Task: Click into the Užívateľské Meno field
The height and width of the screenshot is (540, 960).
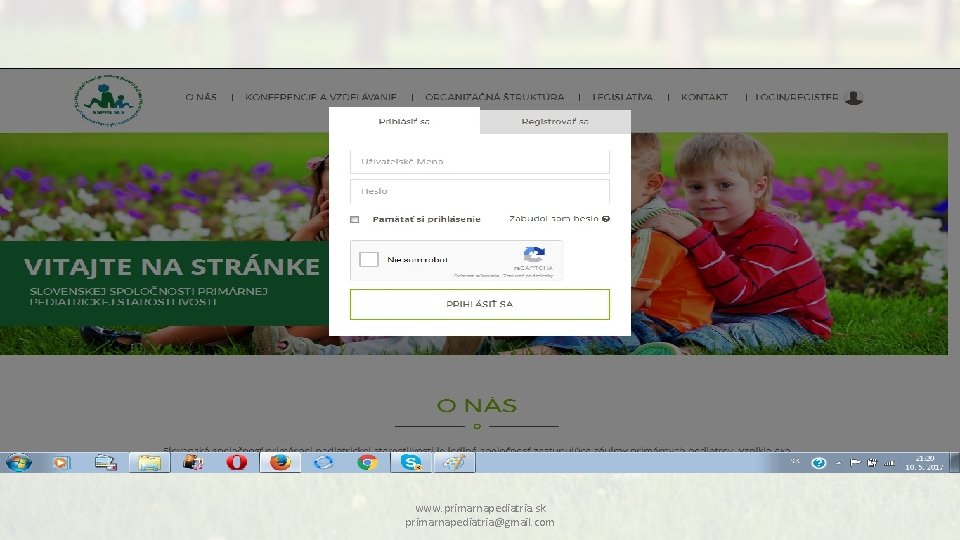Action: 480,162
